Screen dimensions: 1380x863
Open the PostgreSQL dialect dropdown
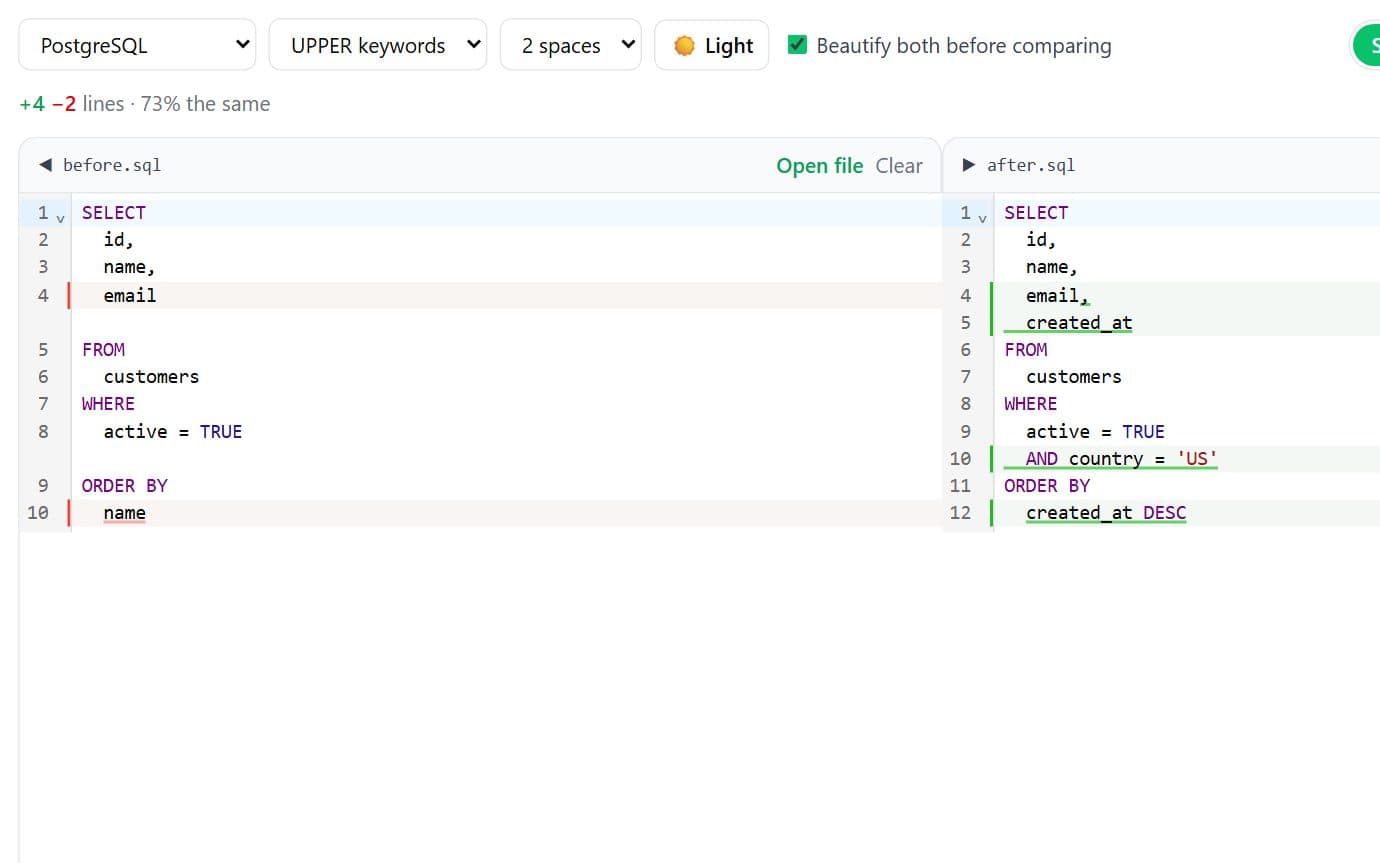tap(137, 45)
